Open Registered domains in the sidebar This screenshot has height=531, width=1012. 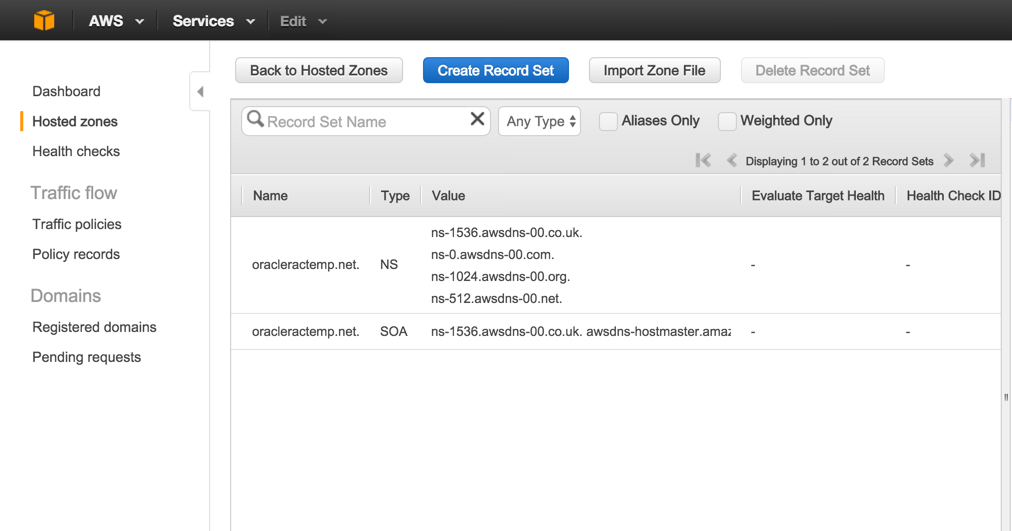[x=94, y=327]
